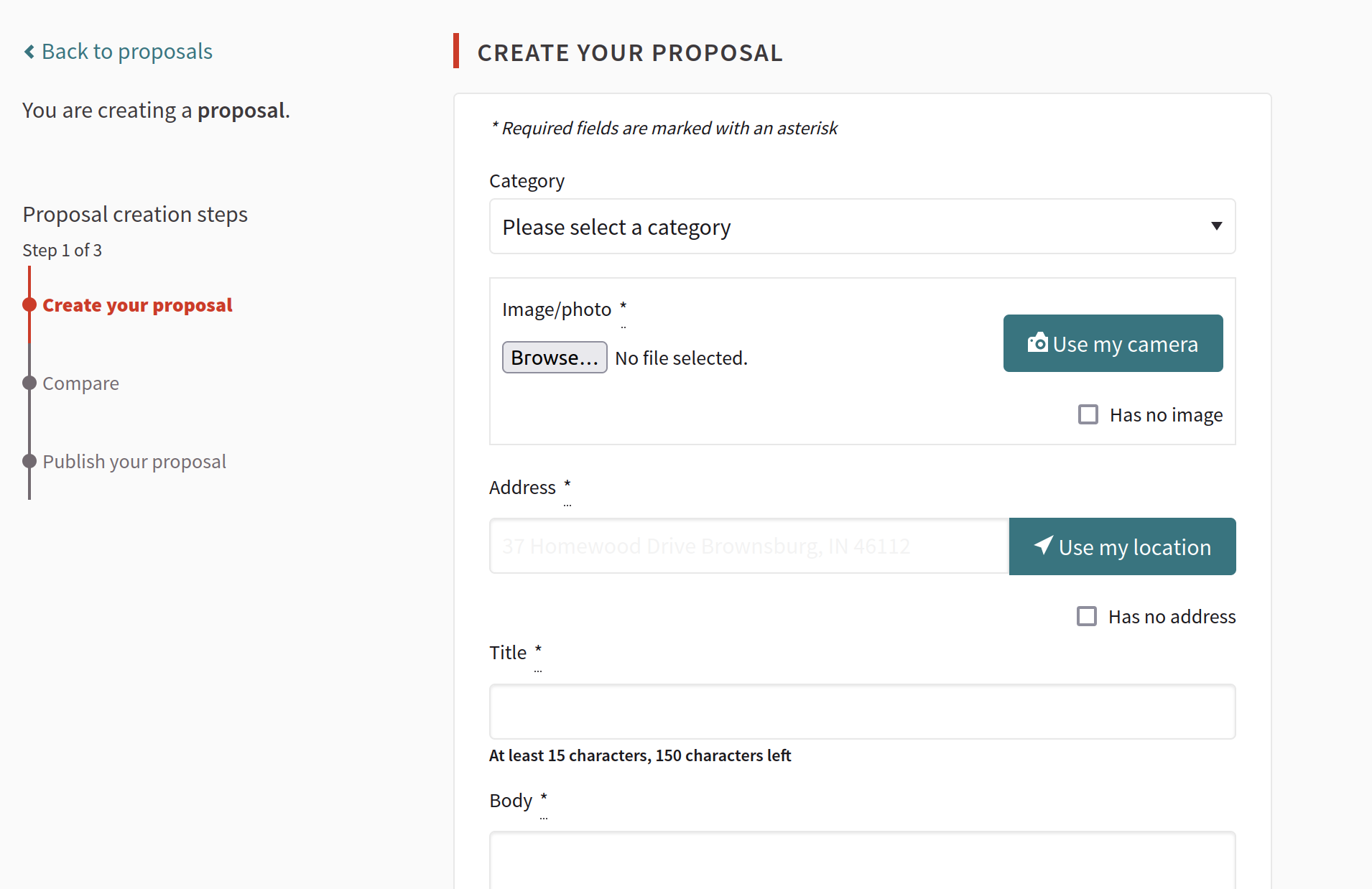This screenshot has height=889, width=1372.
Task: Click into the Title text field
Action: [862, 712]
